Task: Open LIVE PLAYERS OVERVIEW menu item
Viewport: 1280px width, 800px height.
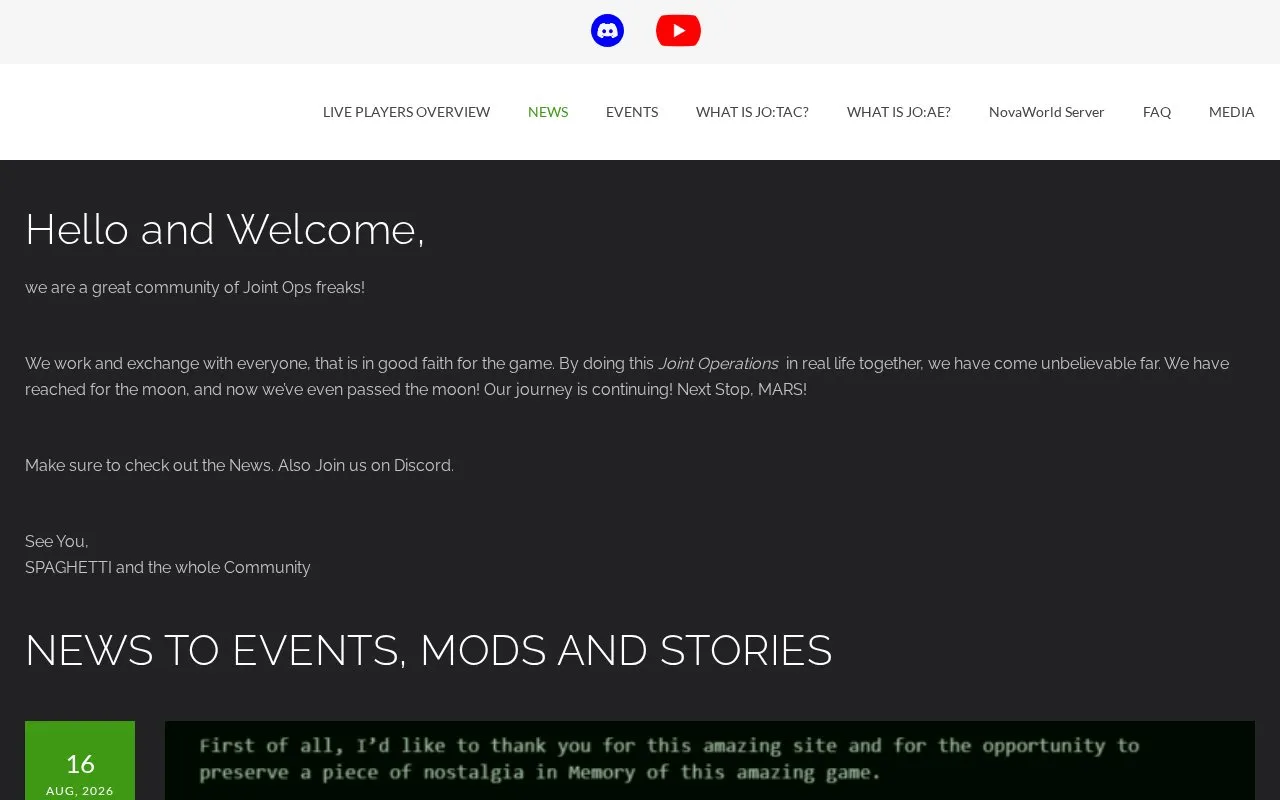Action: coord(406,112)
